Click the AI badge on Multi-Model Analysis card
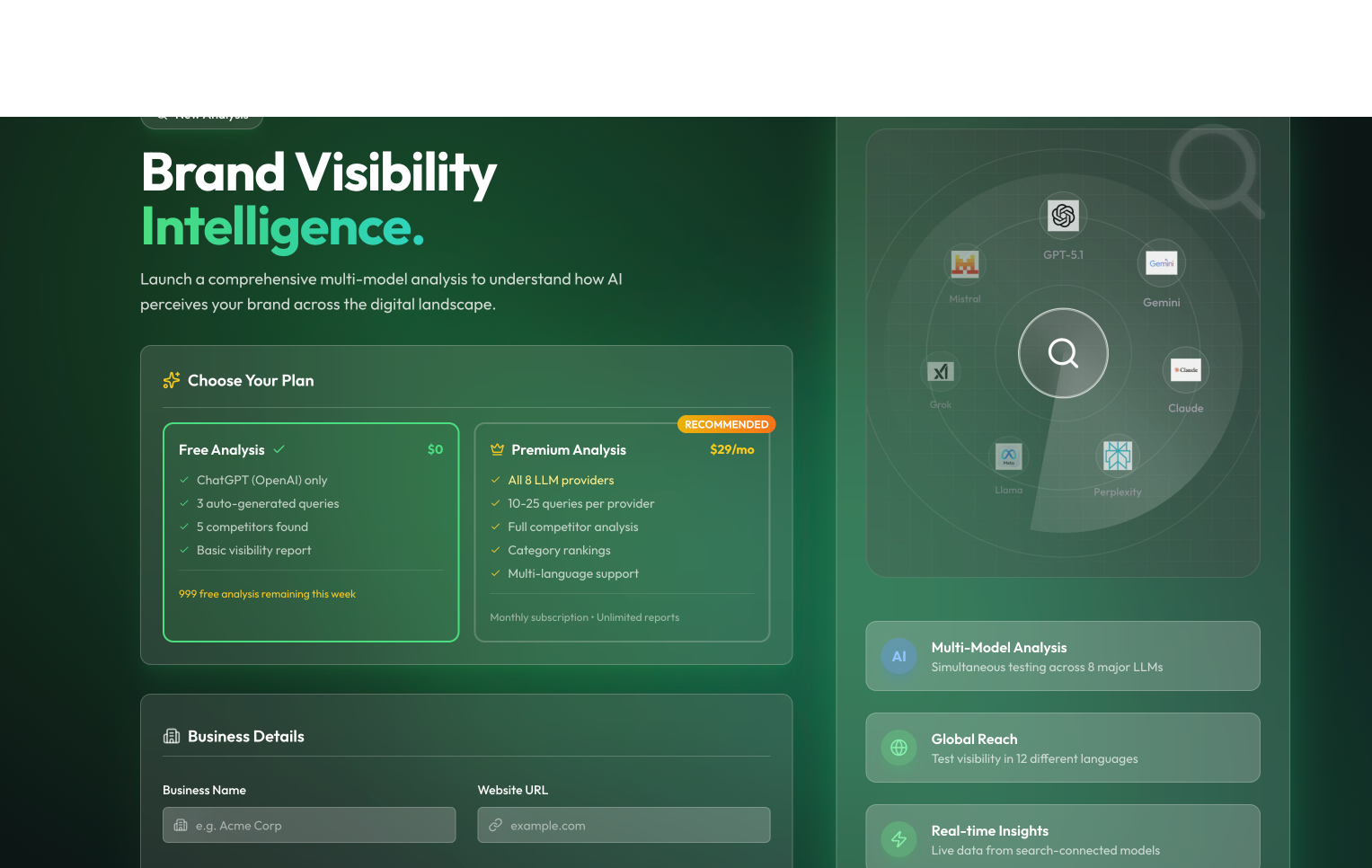This screenshot has height=868, width=1372. coord(898,656)
